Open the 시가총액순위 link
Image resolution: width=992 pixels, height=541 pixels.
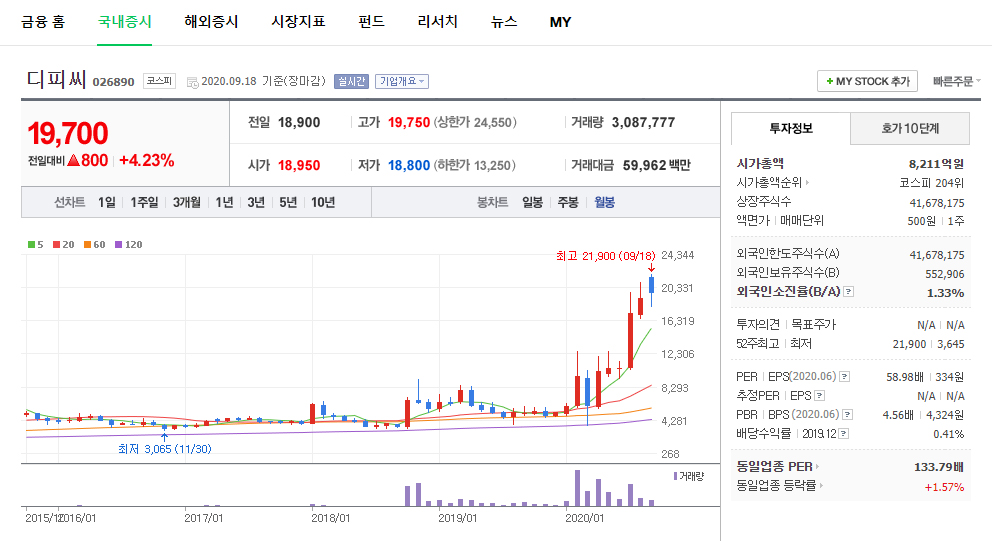pos(772,182)
